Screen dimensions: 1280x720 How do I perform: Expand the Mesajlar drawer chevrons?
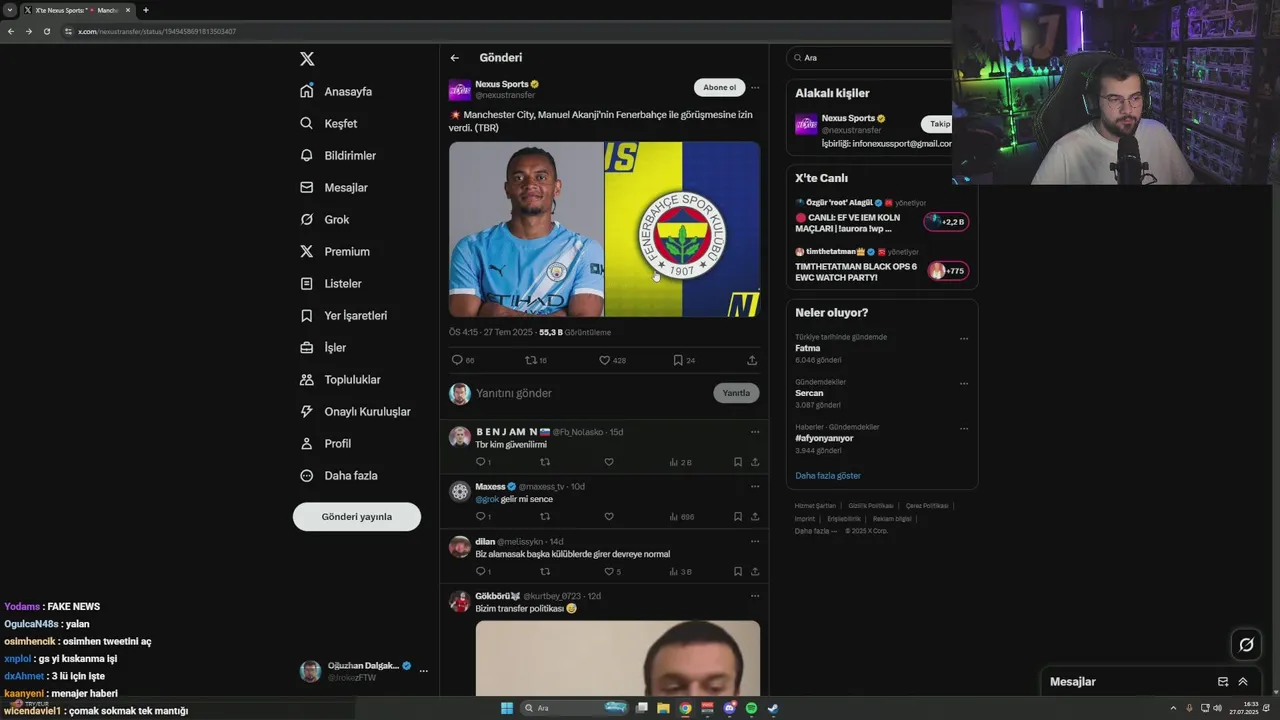pyautogui.click(x=1243, y=682)
